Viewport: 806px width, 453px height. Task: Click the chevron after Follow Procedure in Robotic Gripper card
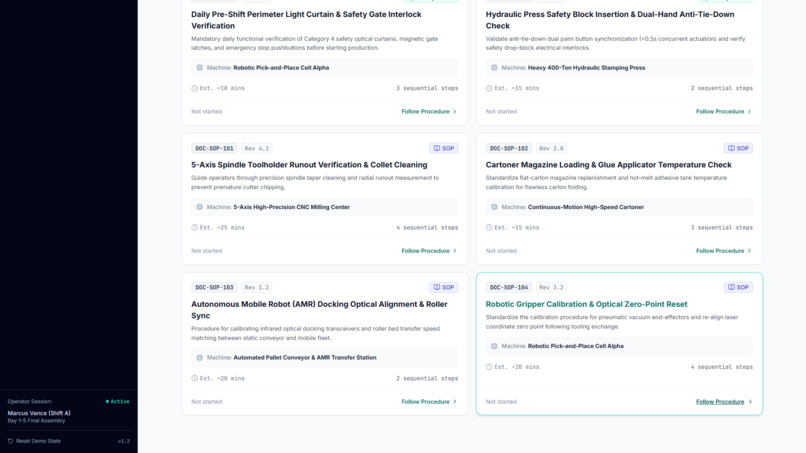(749, 402)
